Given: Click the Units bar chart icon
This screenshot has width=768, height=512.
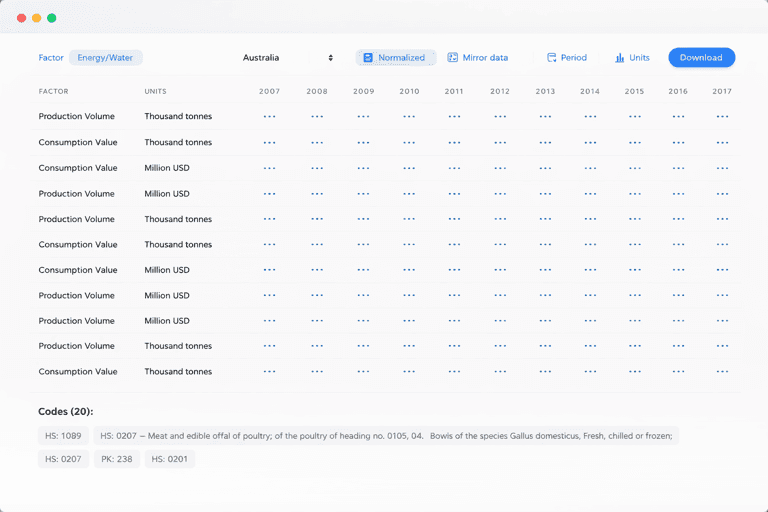Looking at the screenshot, I should tap(620, 58).
